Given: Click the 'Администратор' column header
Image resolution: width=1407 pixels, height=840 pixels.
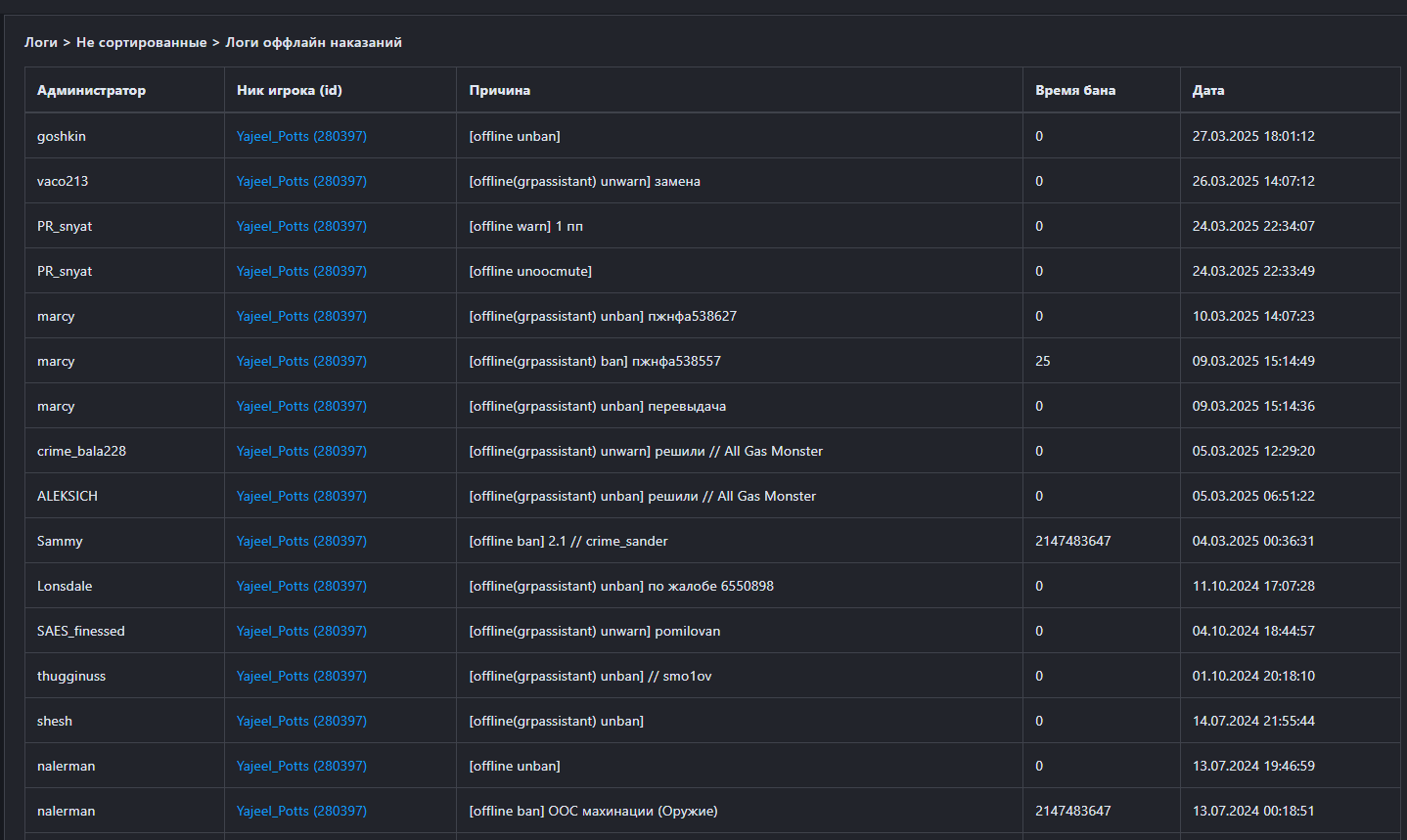Looking at the screenshot, I should tap(91, 90).
